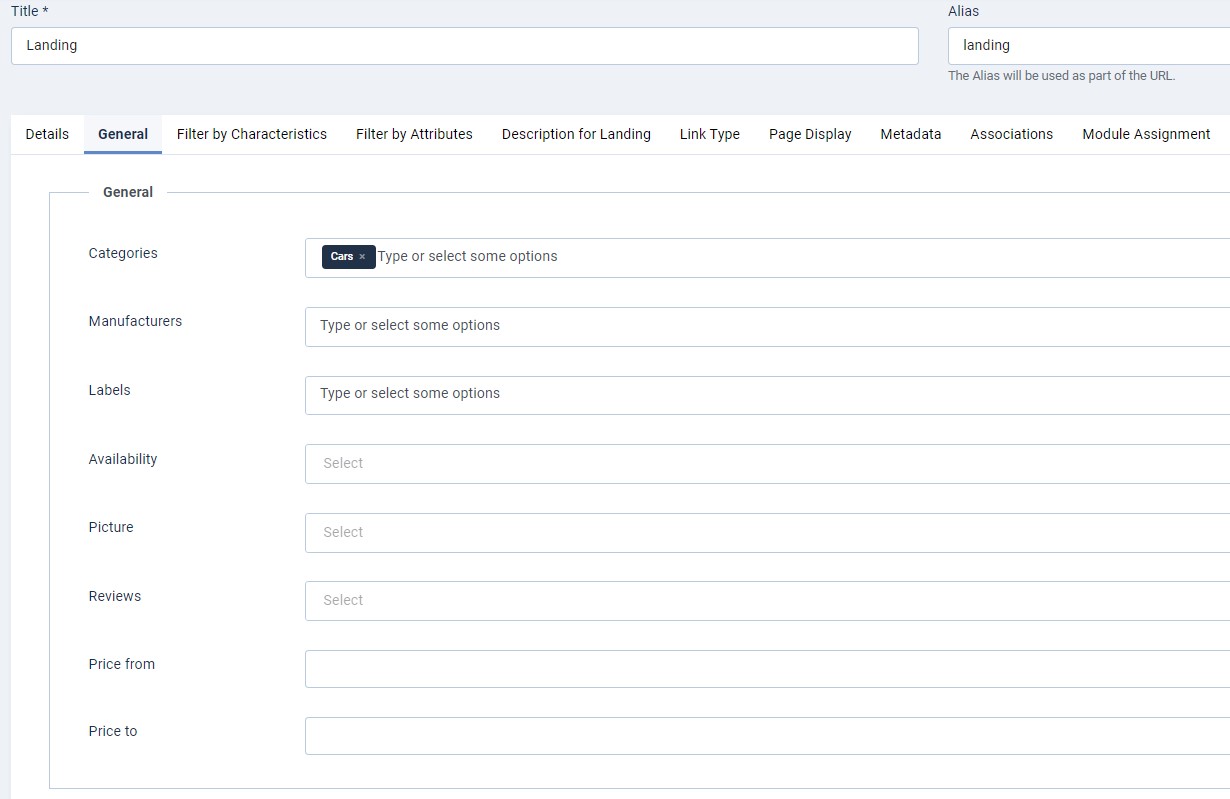Open the Labels options field

point(767,395)
